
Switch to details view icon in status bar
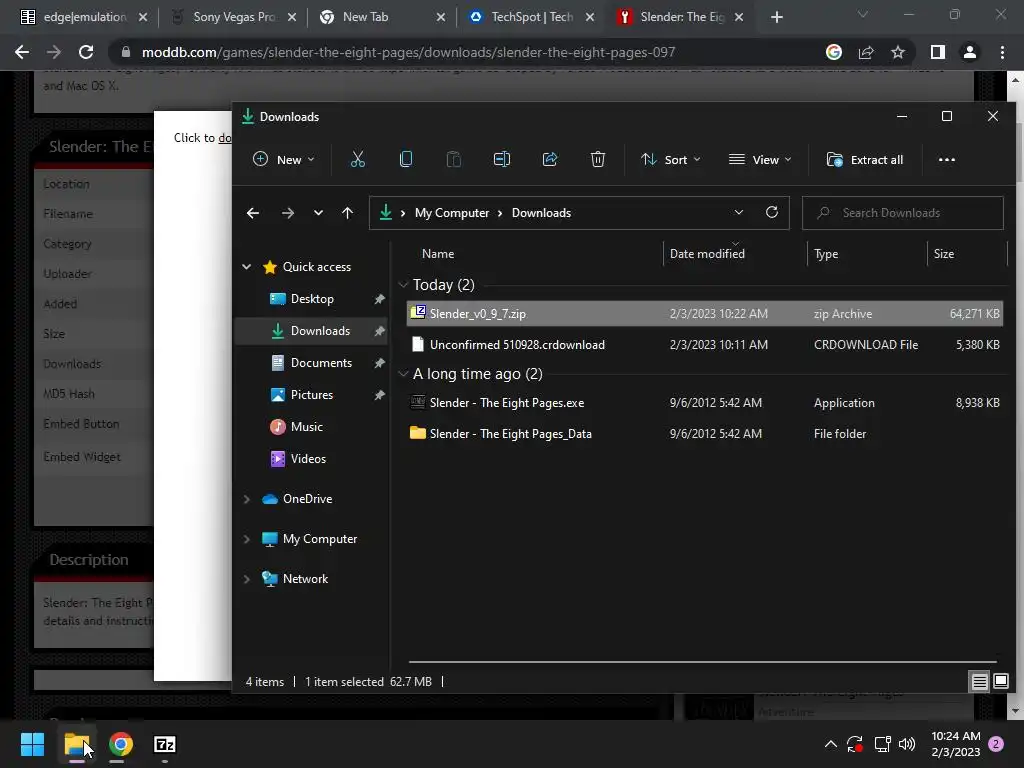point(980,682)
